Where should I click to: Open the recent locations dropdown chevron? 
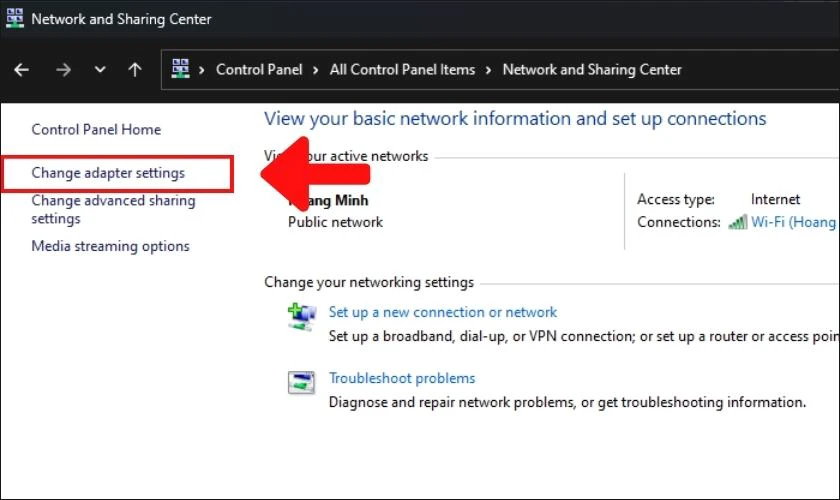(x=99, y=70)
